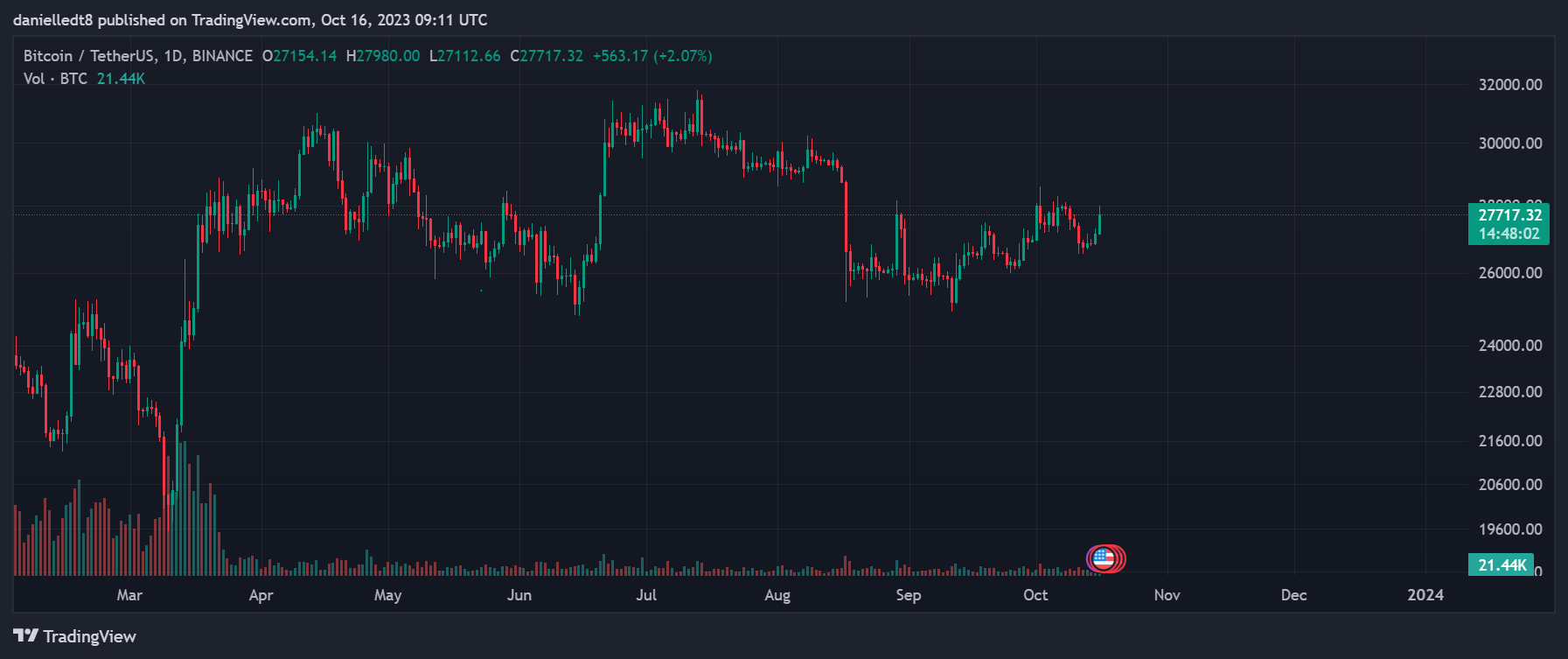Click the high value H27980.00

(383, 56)
